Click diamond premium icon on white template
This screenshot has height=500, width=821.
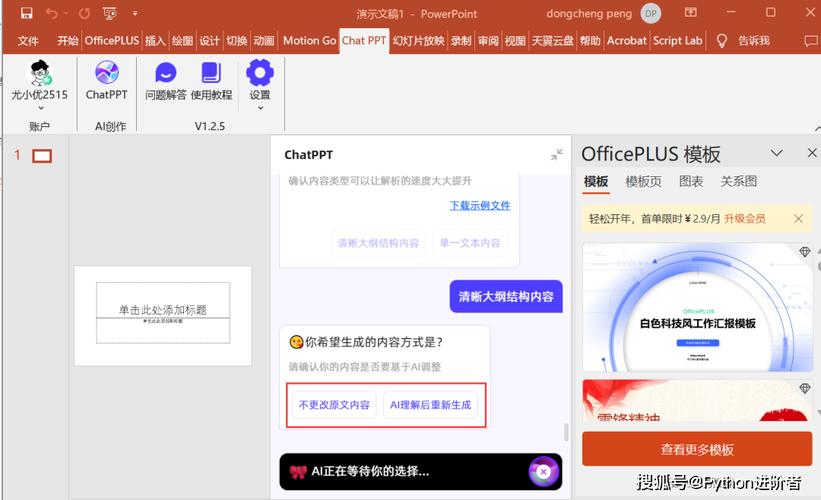tap(805, 251)
